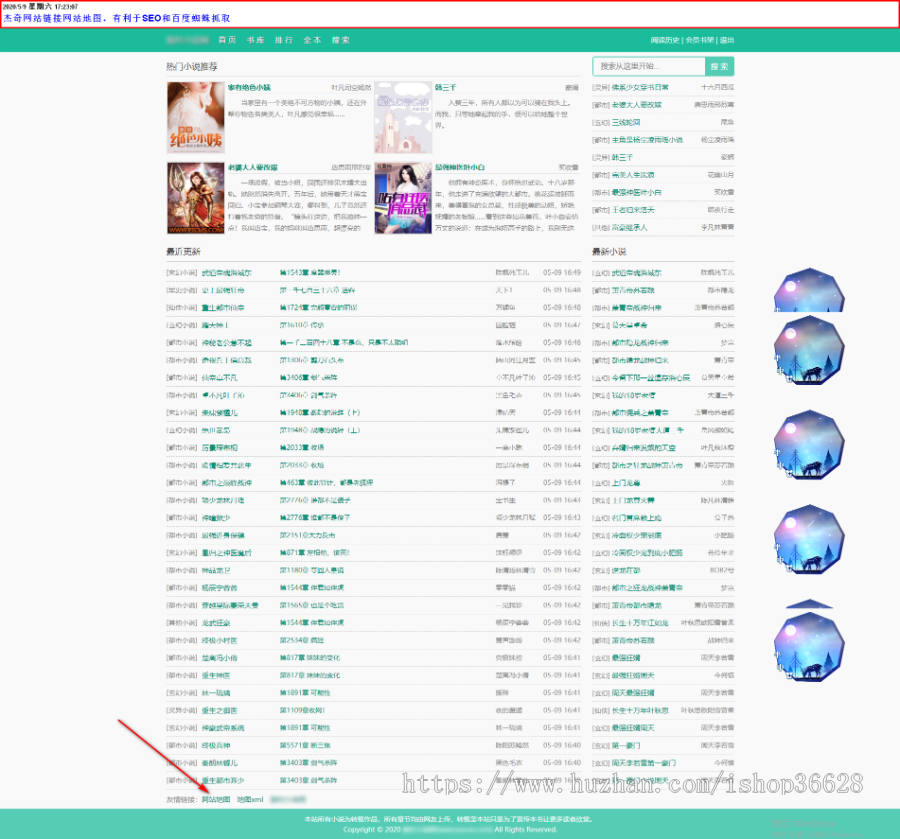Select the 05-09 16:49 update timestamp
This screenshot has width=900, height=839.
point(562,273)
